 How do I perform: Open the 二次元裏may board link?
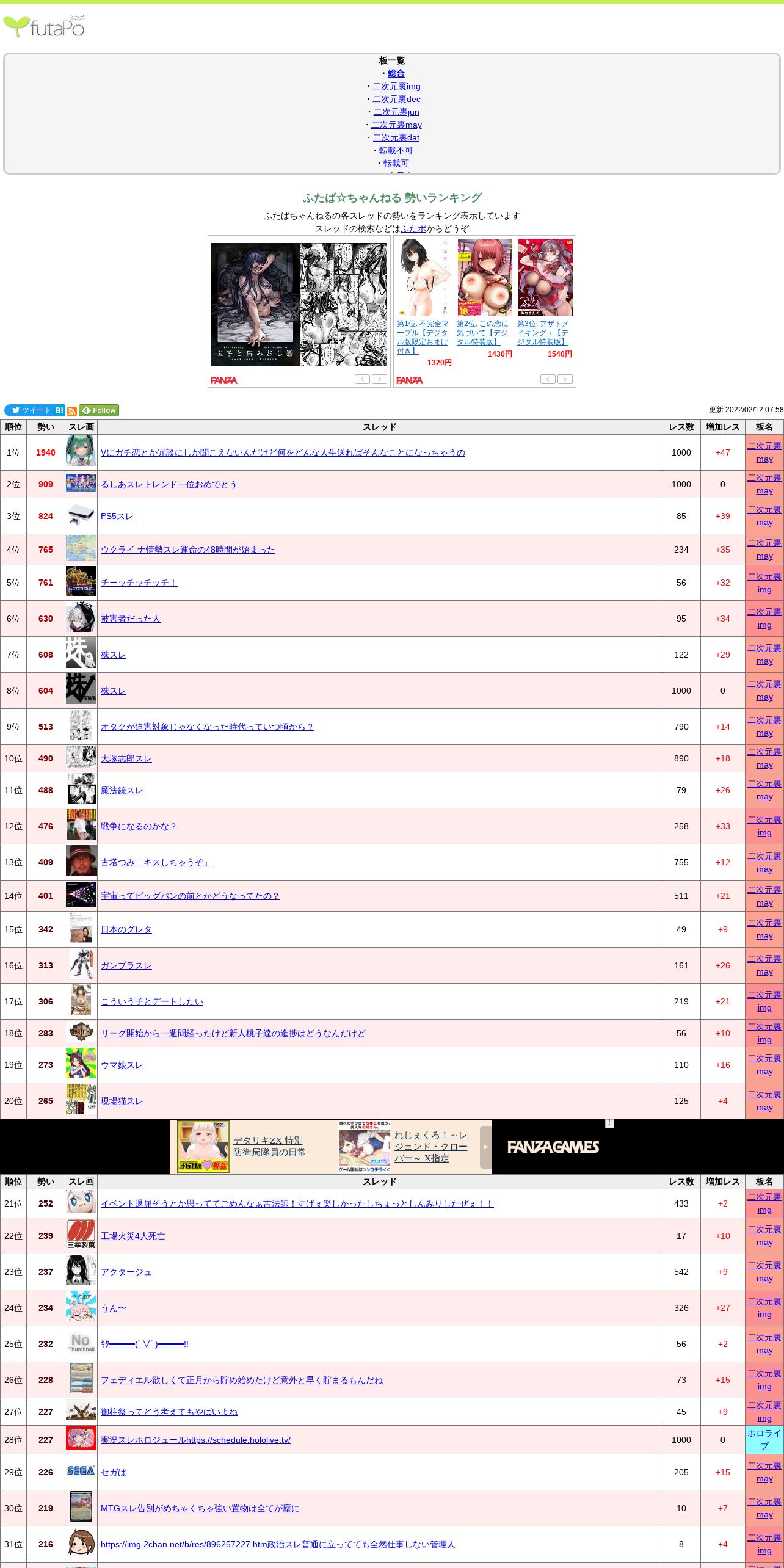click(396, 125)
